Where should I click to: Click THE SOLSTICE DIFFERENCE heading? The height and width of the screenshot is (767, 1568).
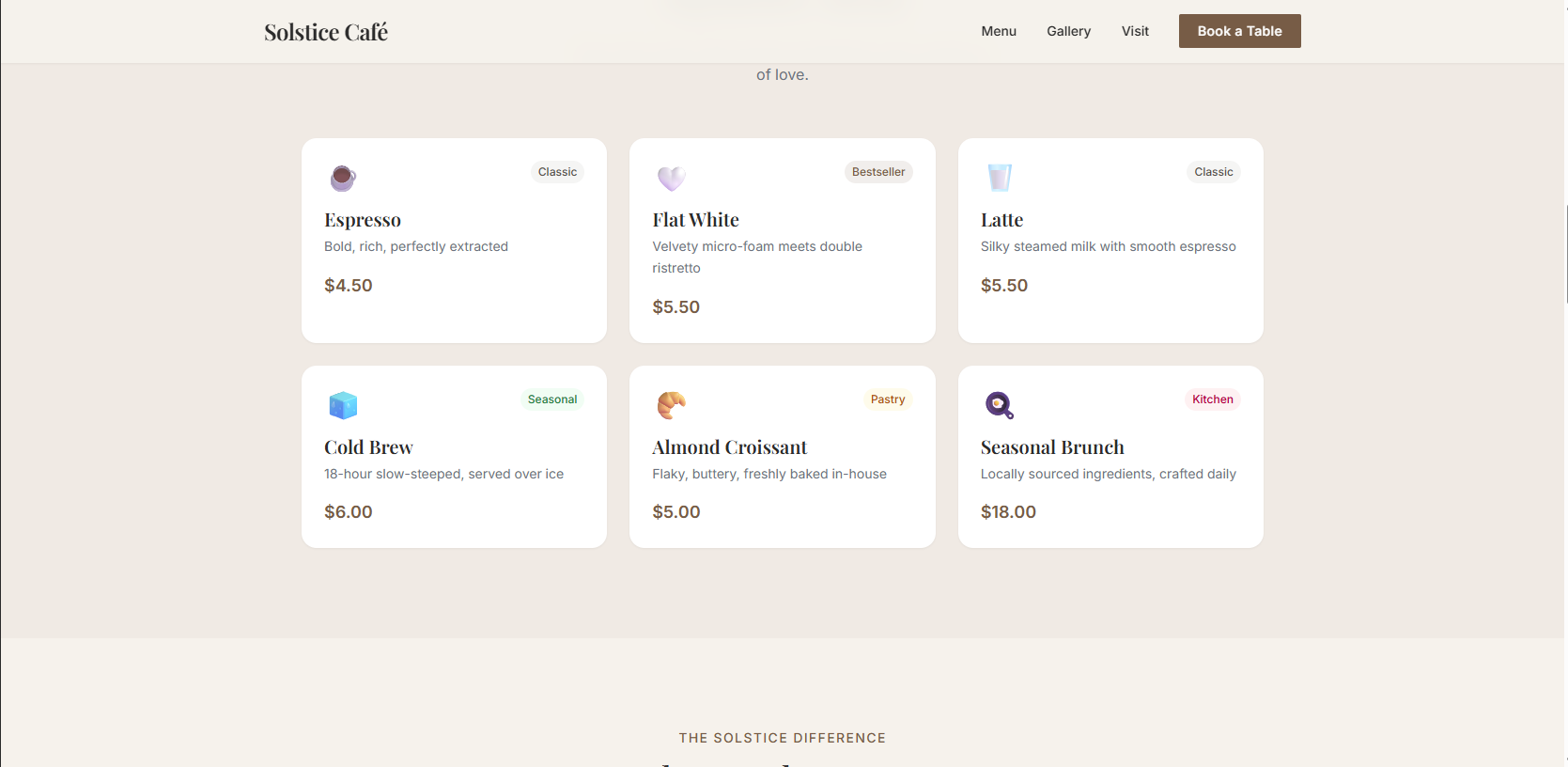tap(783, 738)
